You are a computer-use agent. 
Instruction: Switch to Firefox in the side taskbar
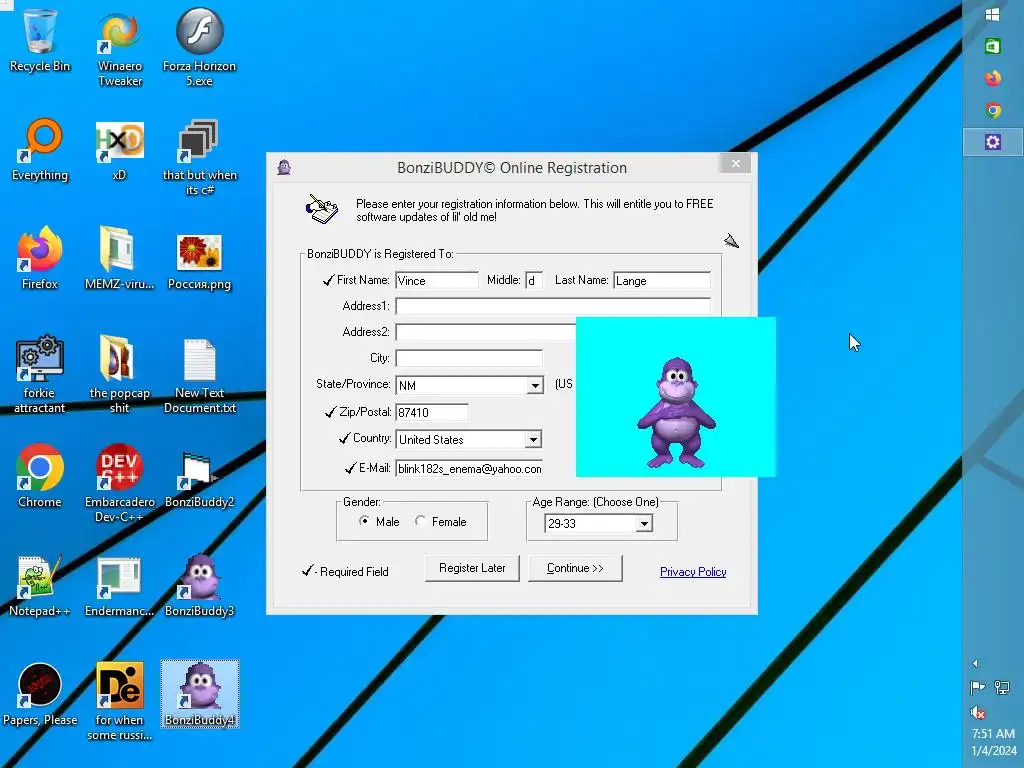(x=993, y=78)
